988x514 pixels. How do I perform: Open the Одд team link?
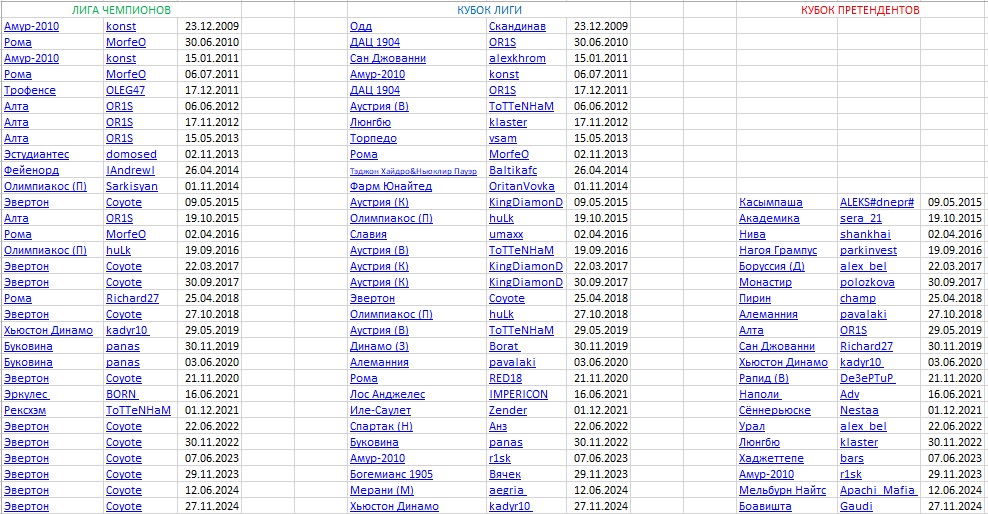[x=361, y=26]
